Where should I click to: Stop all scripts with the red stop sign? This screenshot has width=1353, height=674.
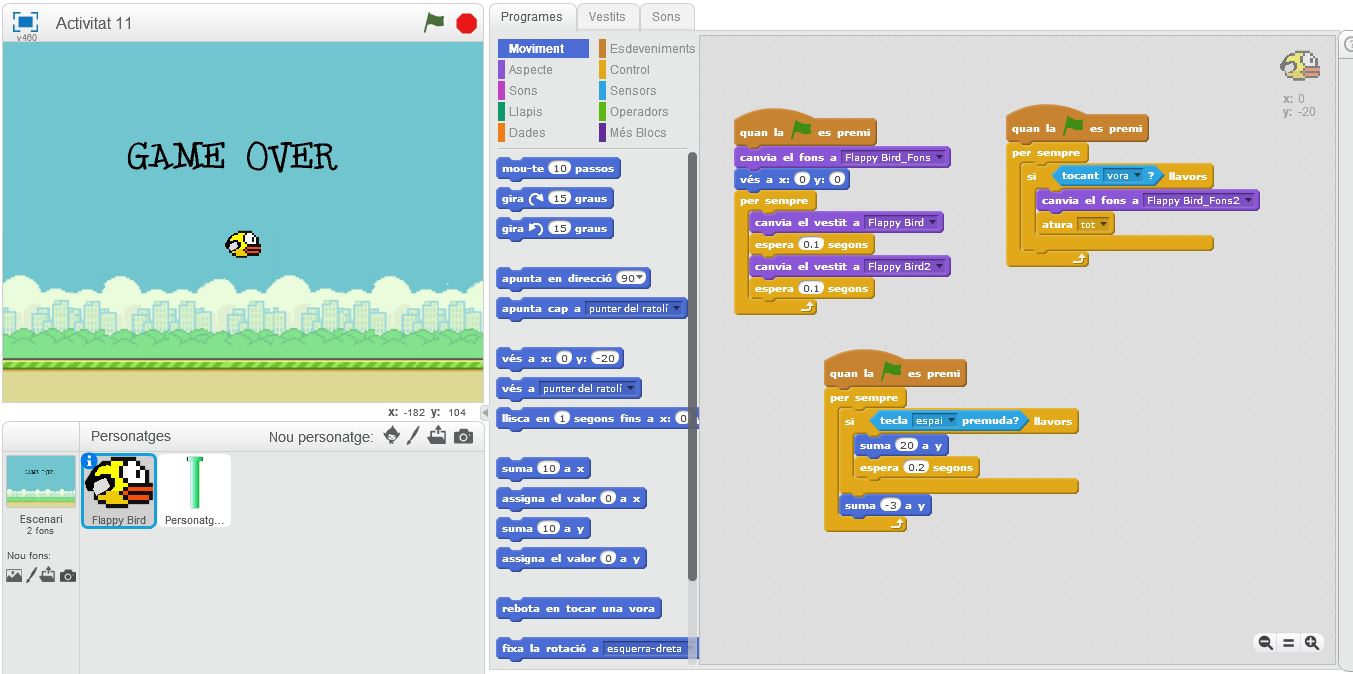pyautogui.click(x=466, y=23)
